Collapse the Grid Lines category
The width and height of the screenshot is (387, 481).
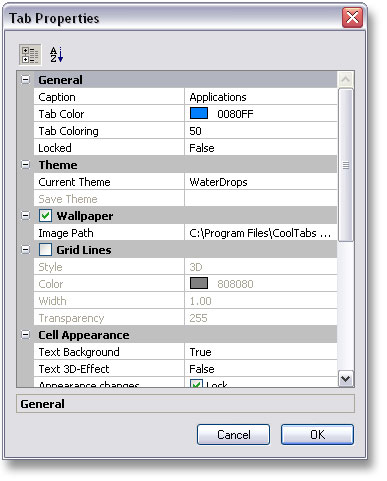coord(25,250)
